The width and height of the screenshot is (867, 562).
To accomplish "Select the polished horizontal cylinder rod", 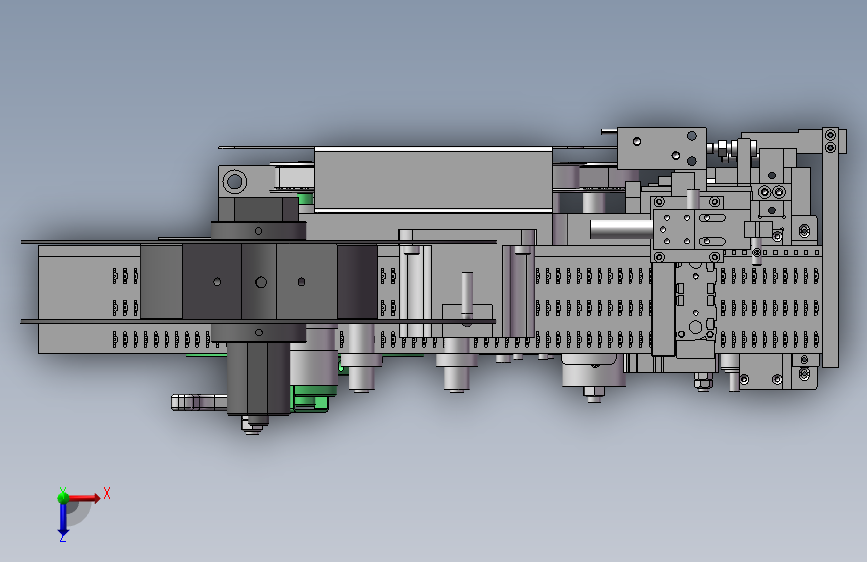I will tap(621, 228).
